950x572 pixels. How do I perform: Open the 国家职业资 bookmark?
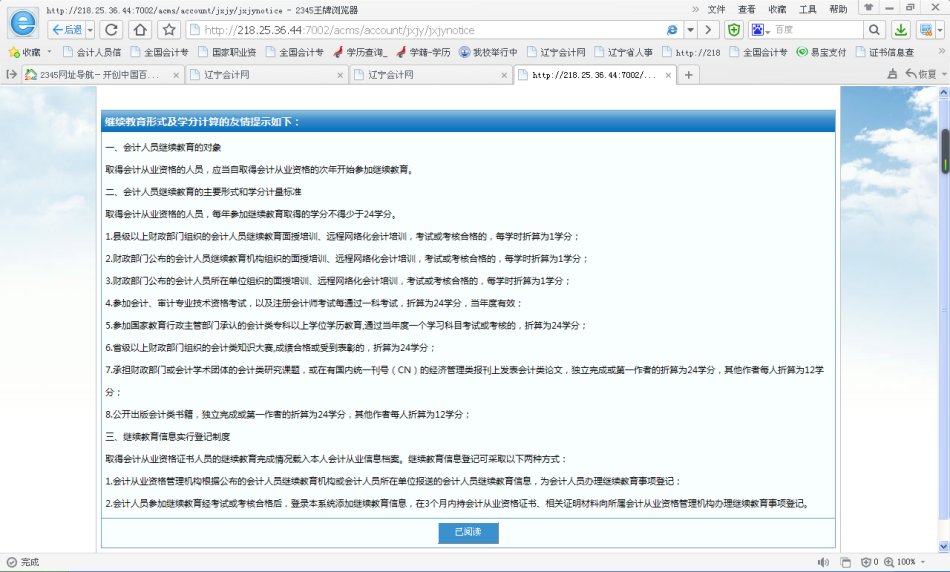pos(227,52)
